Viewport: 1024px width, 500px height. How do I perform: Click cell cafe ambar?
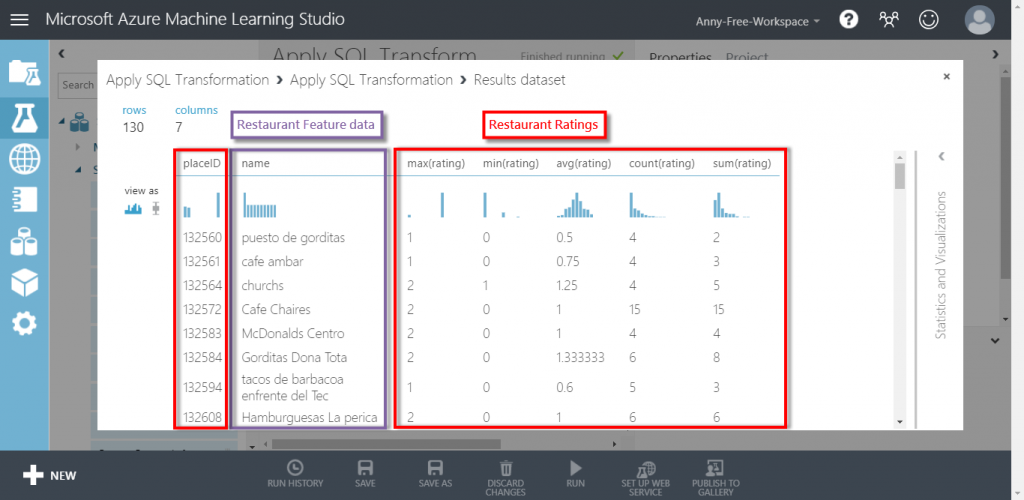click(272, 262)
